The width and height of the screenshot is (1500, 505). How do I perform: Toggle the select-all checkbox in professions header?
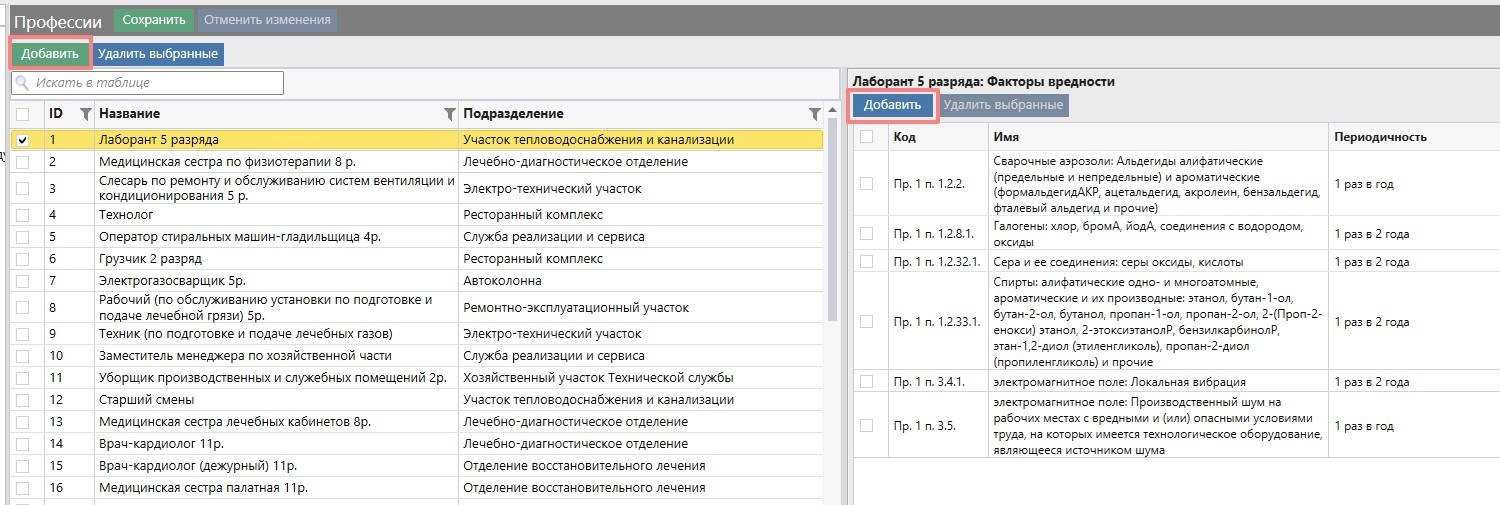(23, 114)
